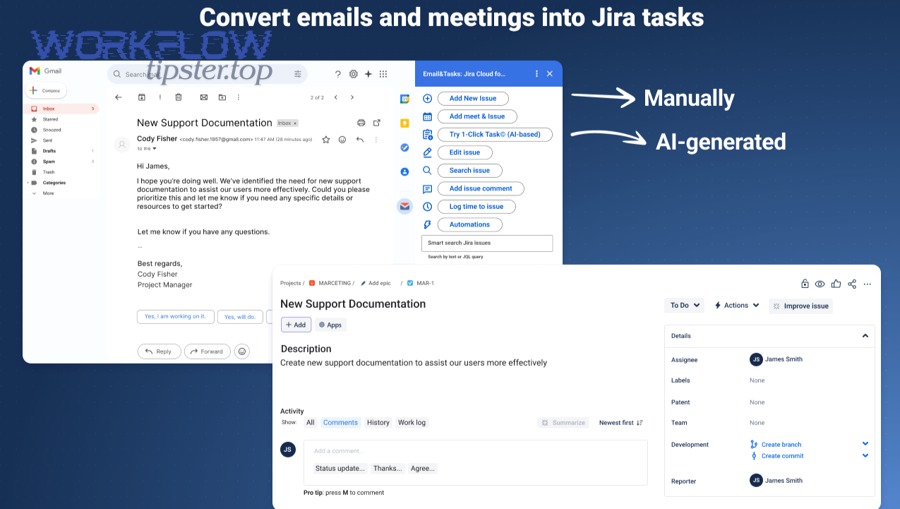Open Gmail settings gear icon
This screenshot has width=900, height=509.
(x=353, y=74)
